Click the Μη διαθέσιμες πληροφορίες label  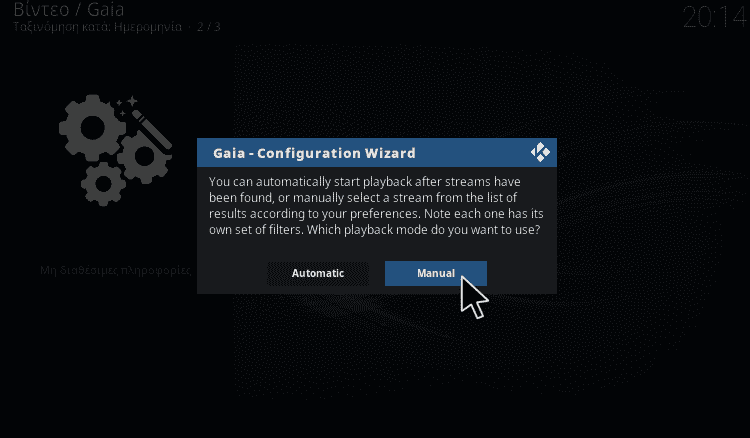pyautogui.click(x=115, y=270)
